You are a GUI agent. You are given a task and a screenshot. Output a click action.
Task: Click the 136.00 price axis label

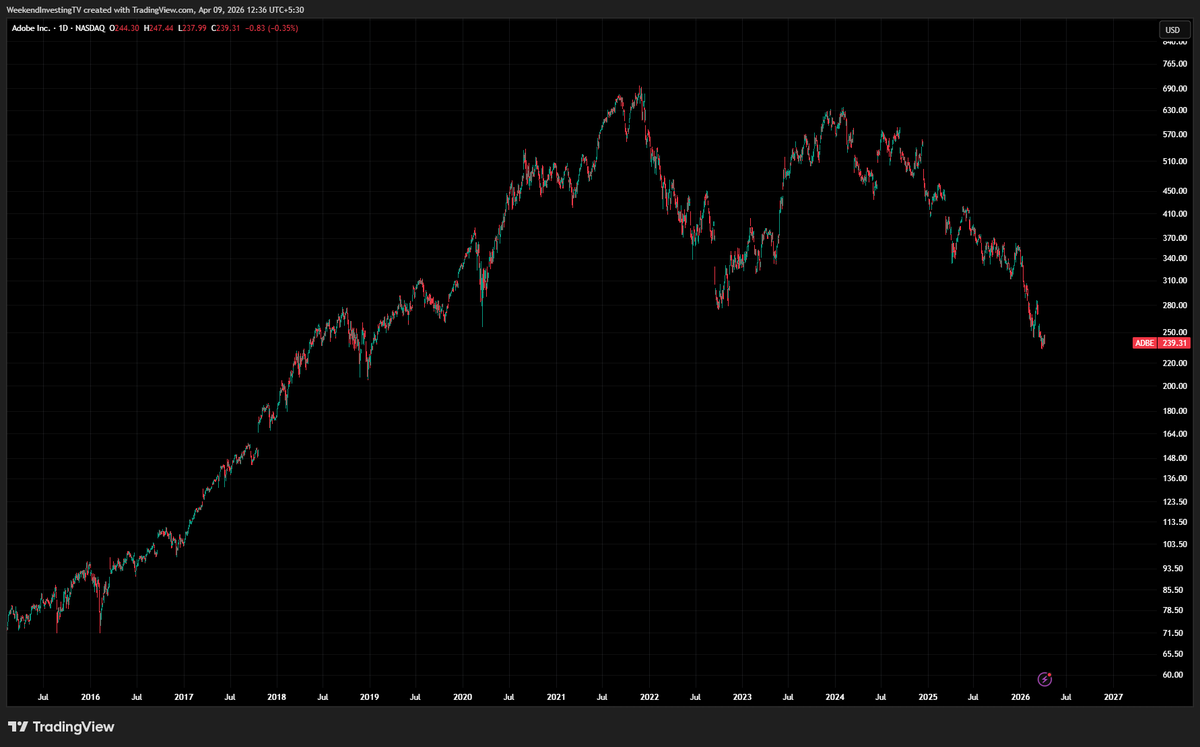1174,477
